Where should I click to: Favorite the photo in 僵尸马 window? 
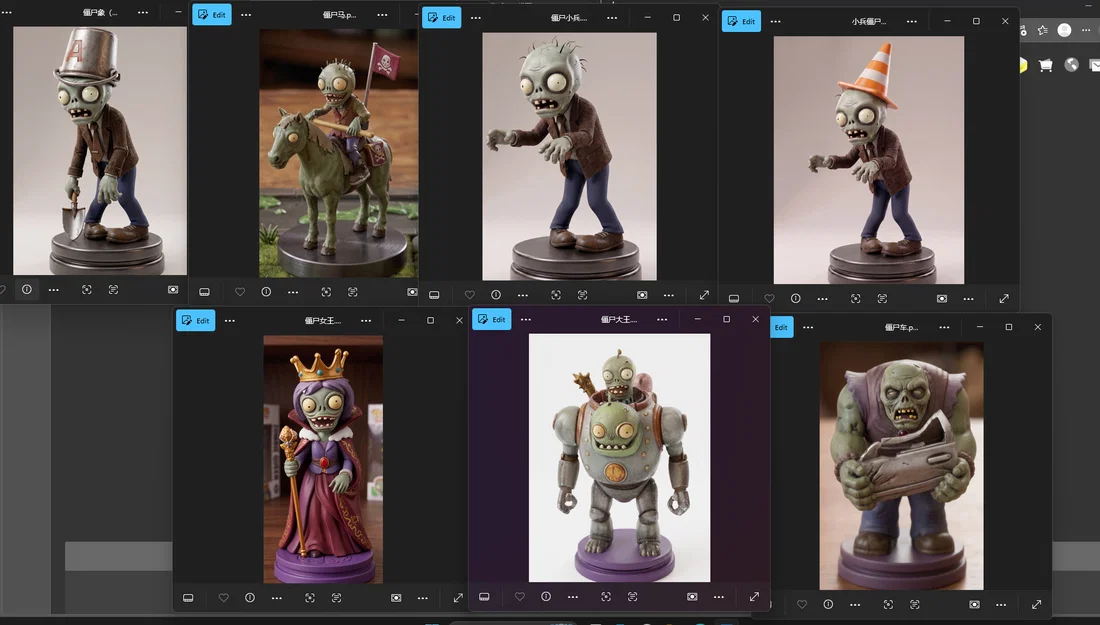239,292
